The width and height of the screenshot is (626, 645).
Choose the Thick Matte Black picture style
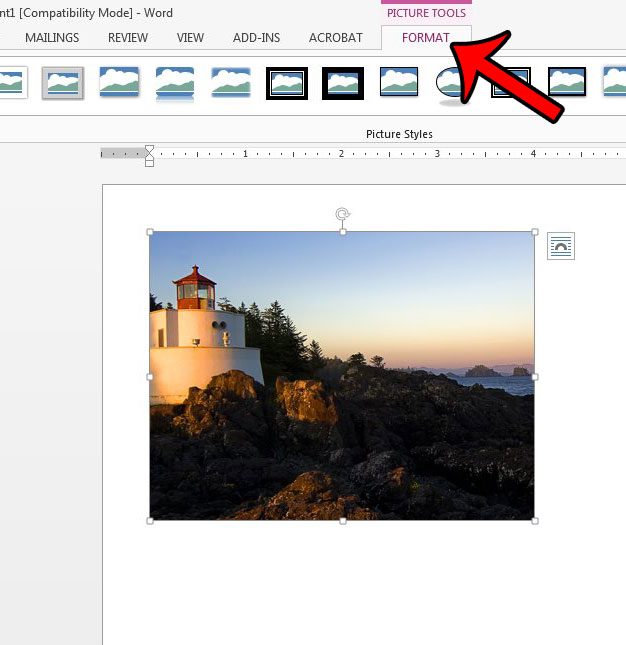pyautogui.click(x=343, y=83)
